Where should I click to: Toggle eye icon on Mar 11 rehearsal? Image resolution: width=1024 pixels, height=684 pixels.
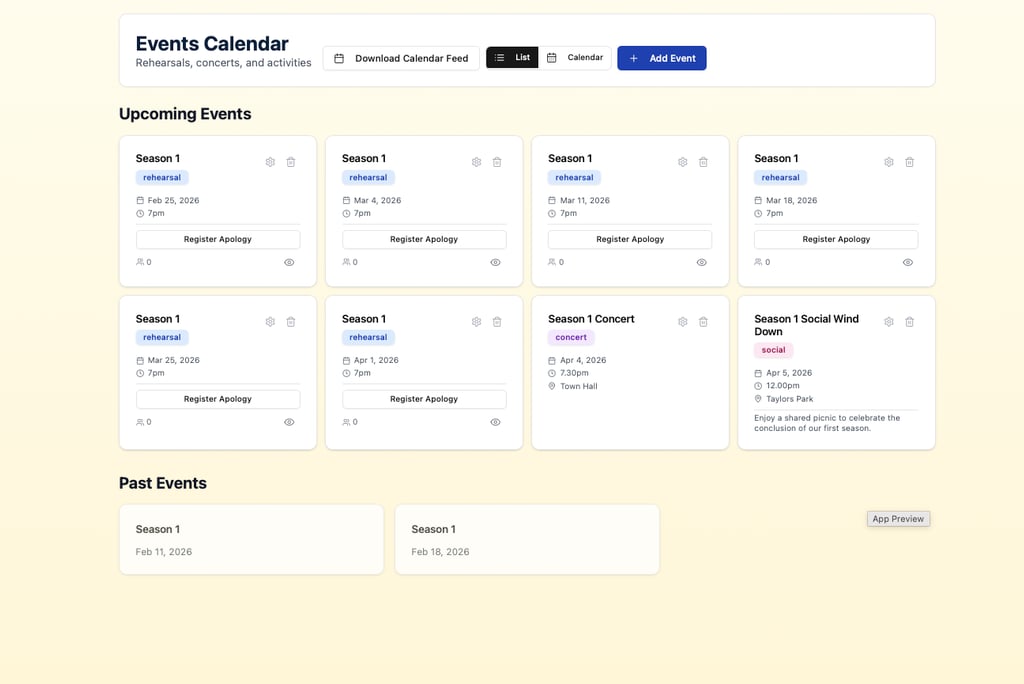click(x=702, y=262)
